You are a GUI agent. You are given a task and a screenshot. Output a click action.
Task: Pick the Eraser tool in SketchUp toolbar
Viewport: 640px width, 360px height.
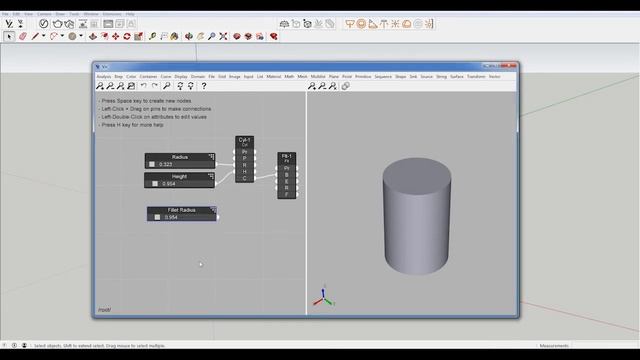[x=22, y=37]
